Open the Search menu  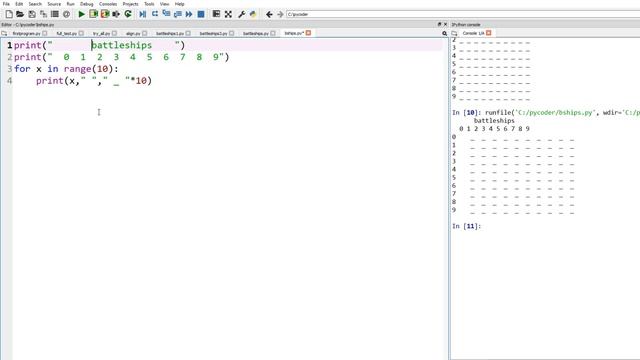(35, 4)
